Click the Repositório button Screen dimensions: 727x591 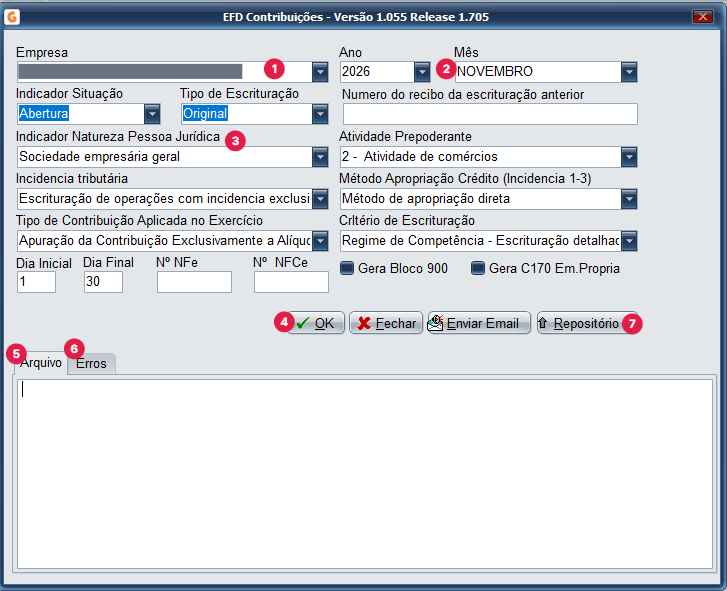coord(587,323)
